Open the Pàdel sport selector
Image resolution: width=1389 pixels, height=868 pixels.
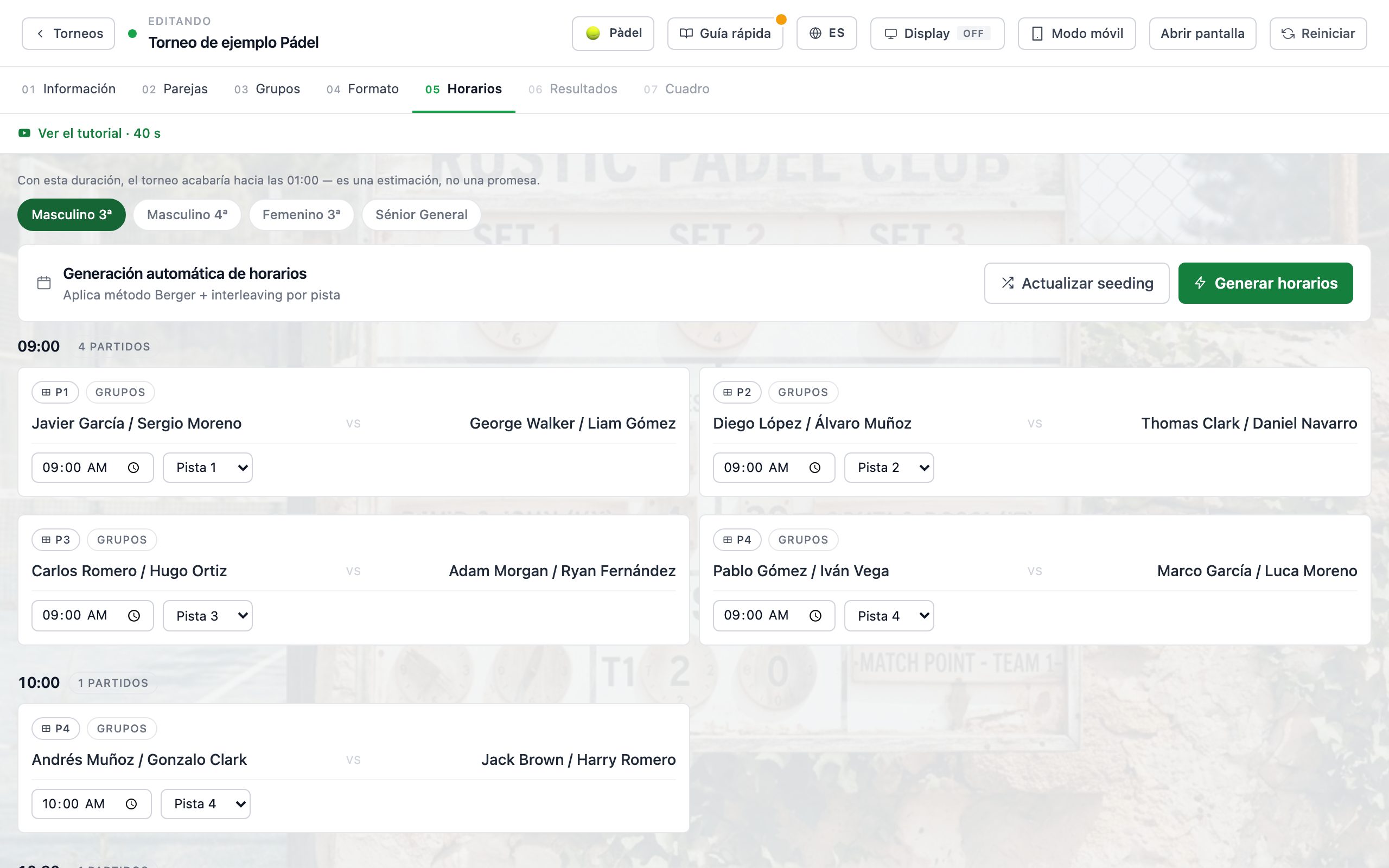pos(613,33)
